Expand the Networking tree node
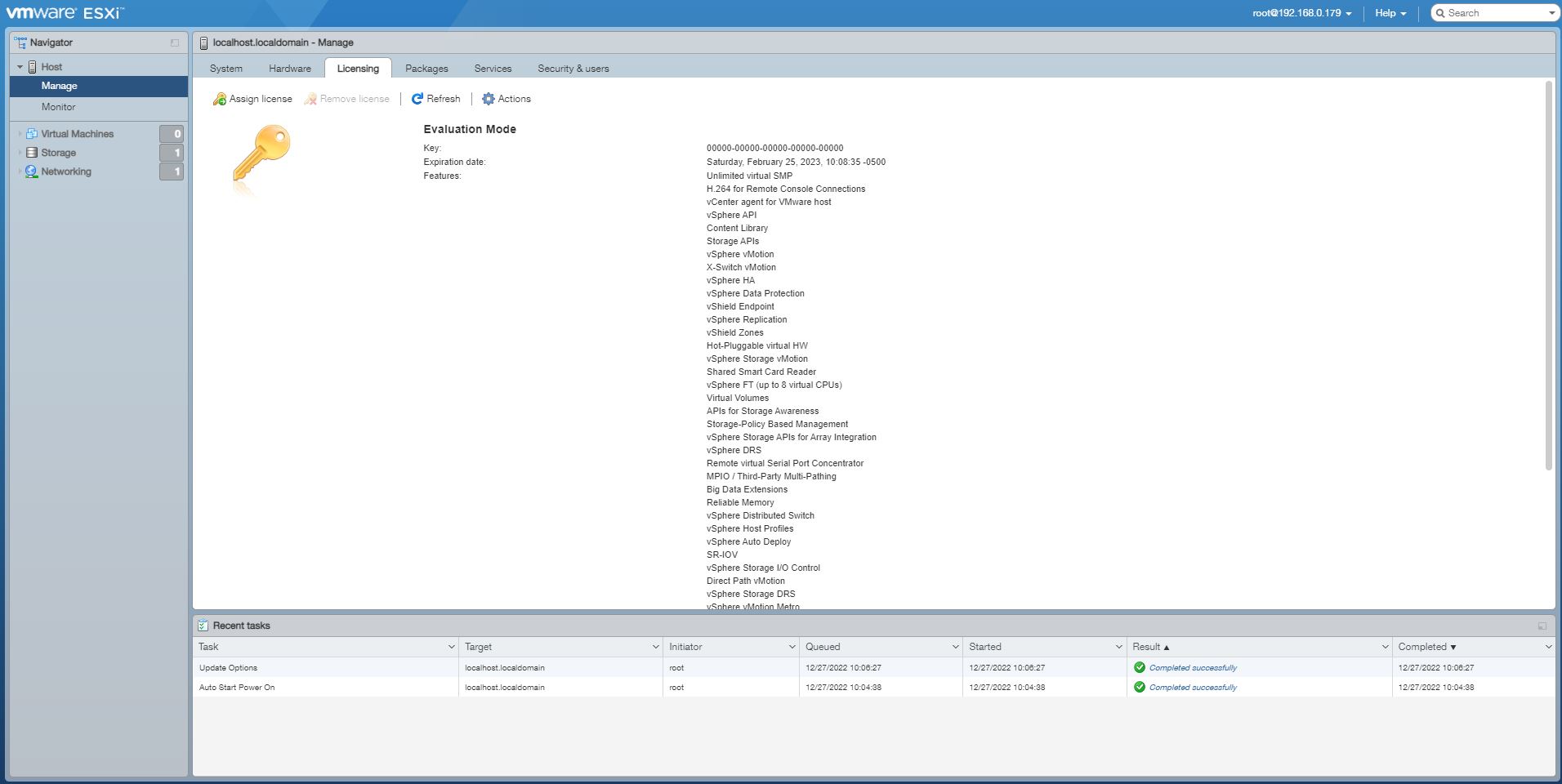Image resolution: width=1562 pixels, height=784 pixels. pyautogui.click(x=20, y=171)
